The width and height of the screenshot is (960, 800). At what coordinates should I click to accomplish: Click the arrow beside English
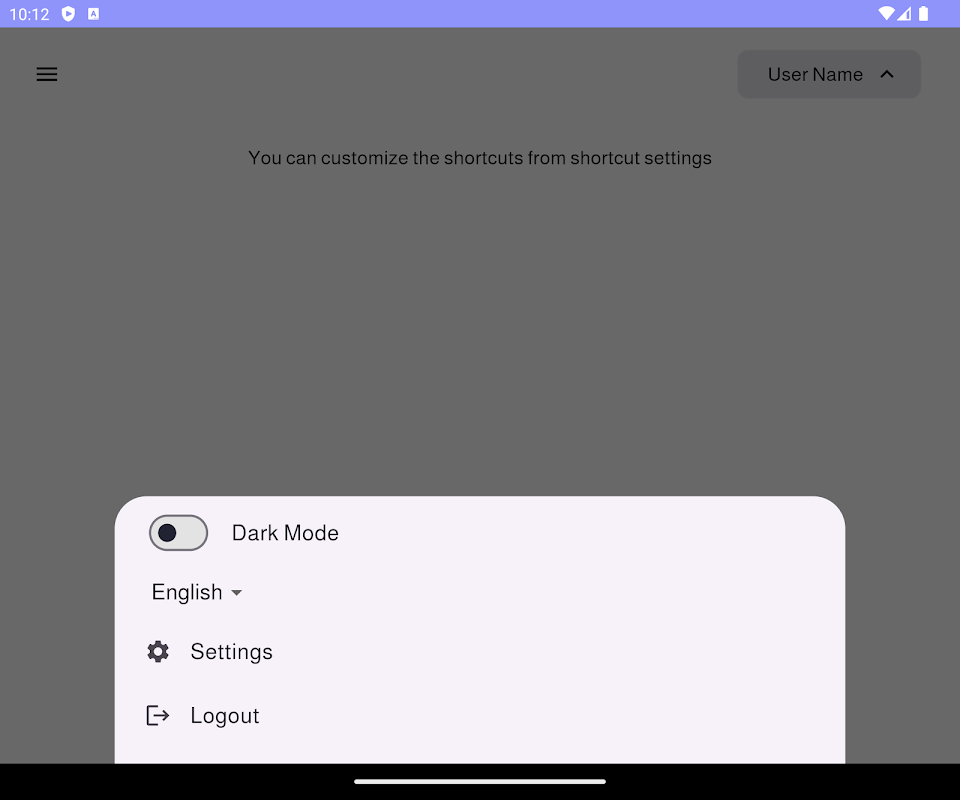236,593
